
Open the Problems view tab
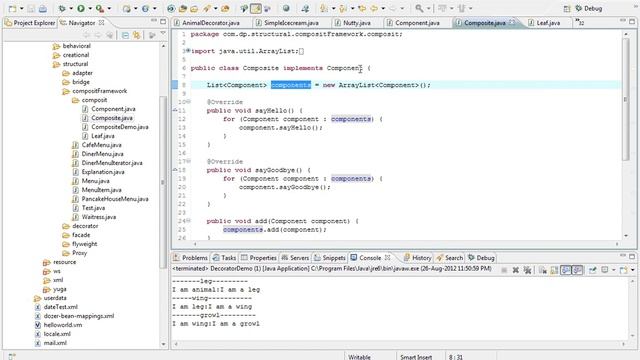[x=190, y=258]
